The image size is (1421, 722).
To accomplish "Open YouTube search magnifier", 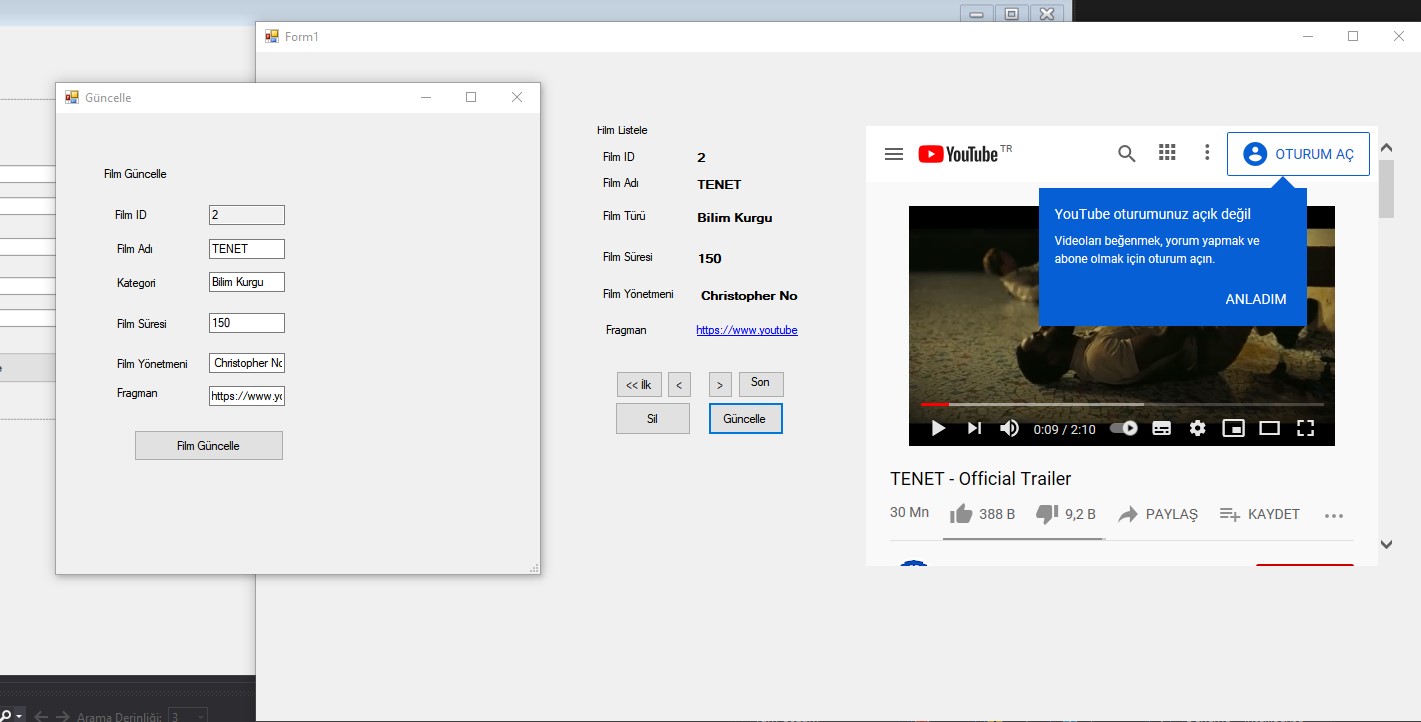I will (x=1126, y=154).
